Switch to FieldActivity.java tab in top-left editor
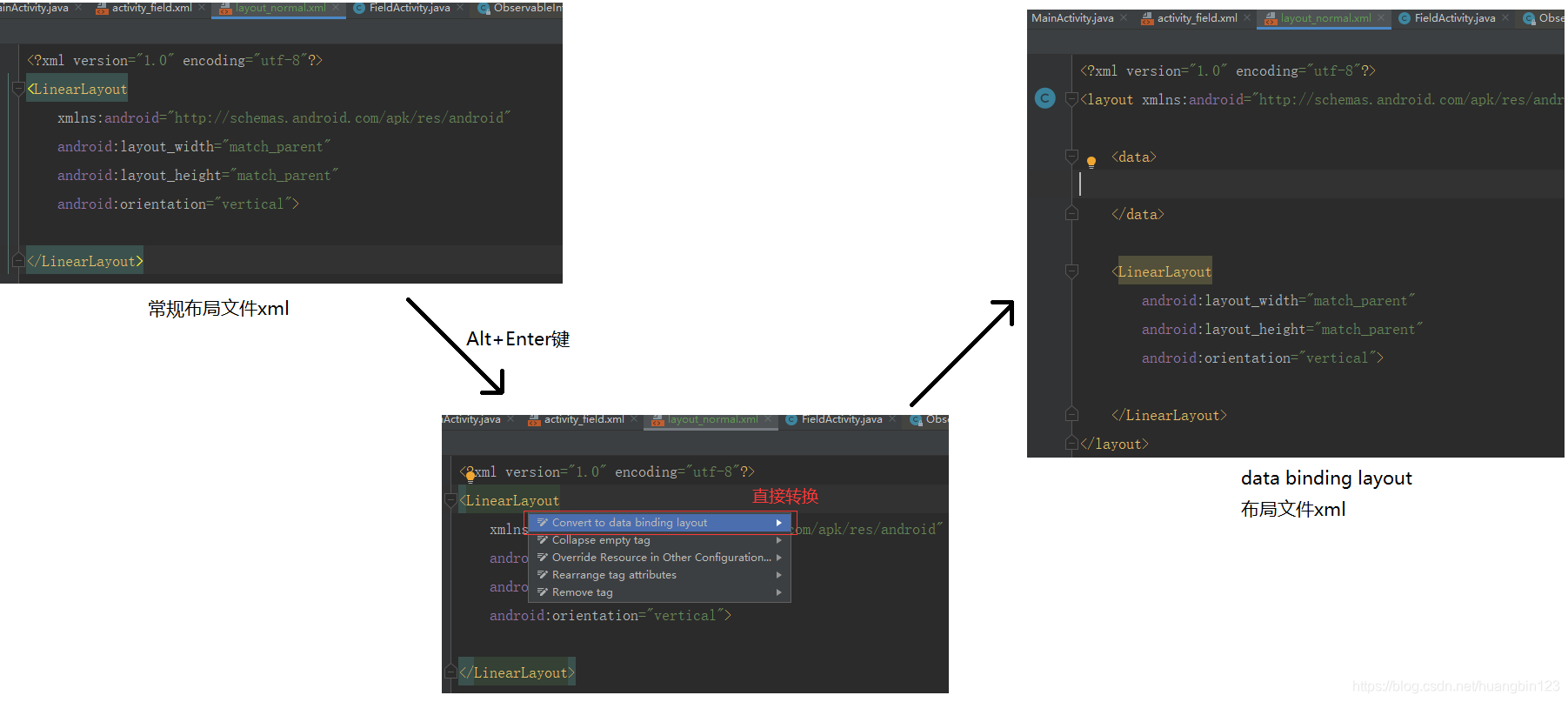1568x702 pixels. point(410,8)
